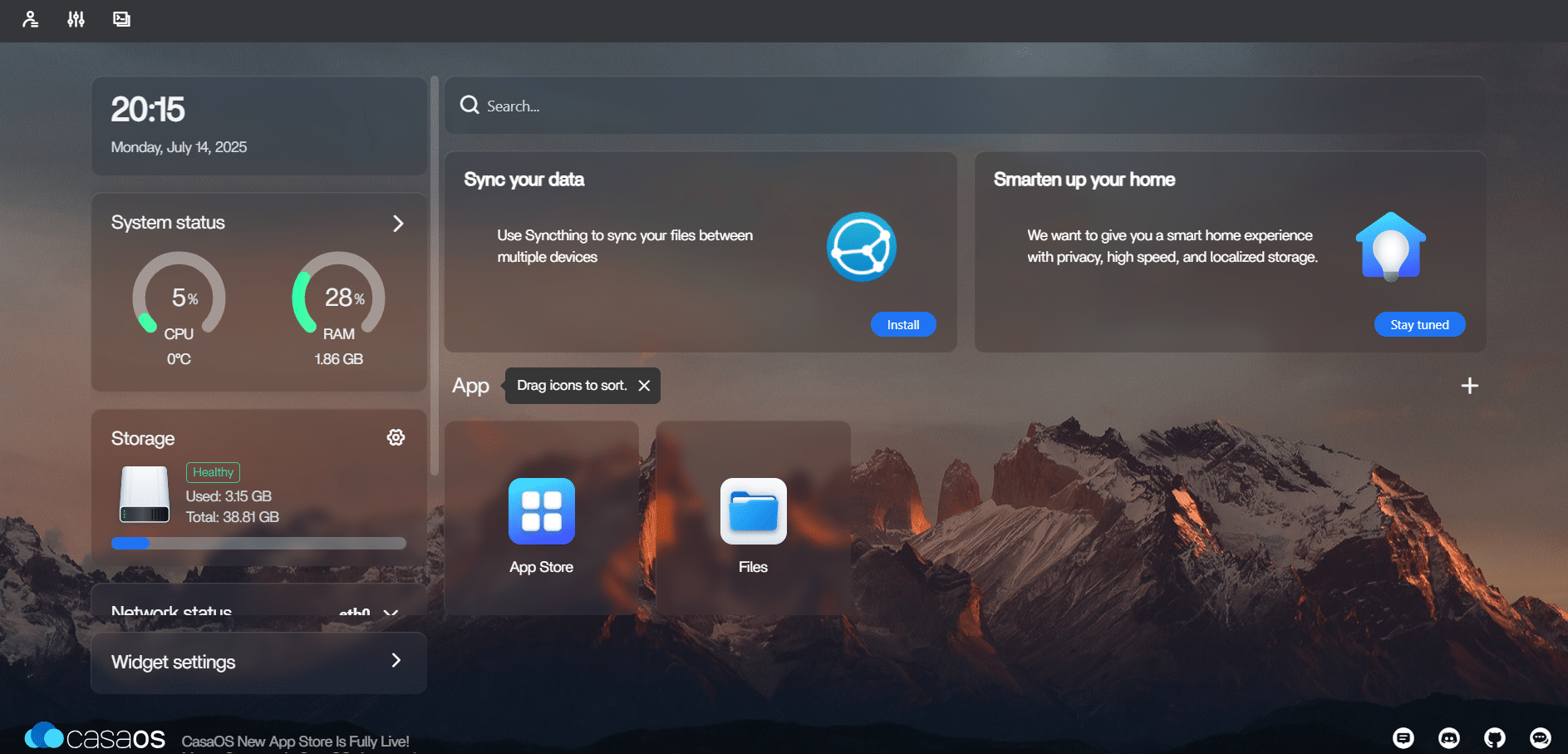This screenshot has width=1568, height=754.
Task: Open the GitHub icon in footer
Action: click(1494, 737)
